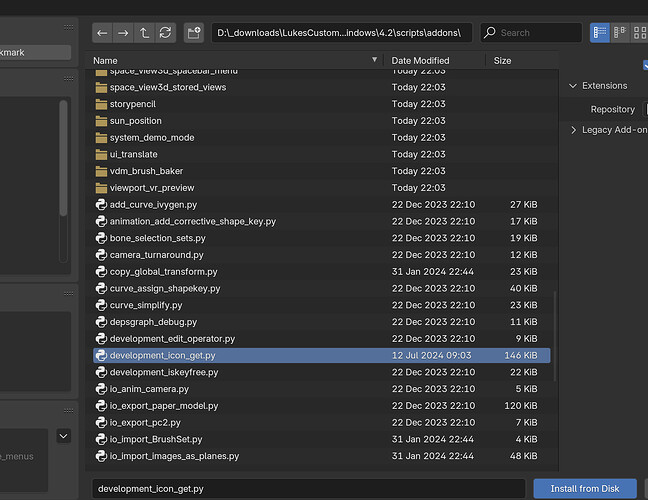Click the file list vertical scrollbar
The image size is (648, 500).
click(555, 336)
